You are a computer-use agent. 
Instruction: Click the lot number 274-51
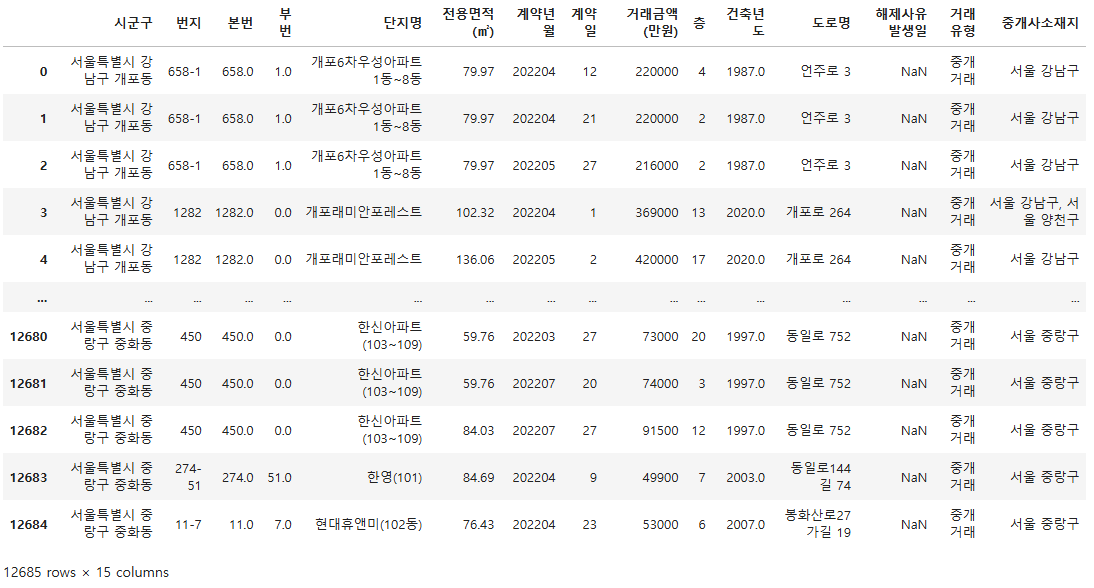(x=188, y=477)
